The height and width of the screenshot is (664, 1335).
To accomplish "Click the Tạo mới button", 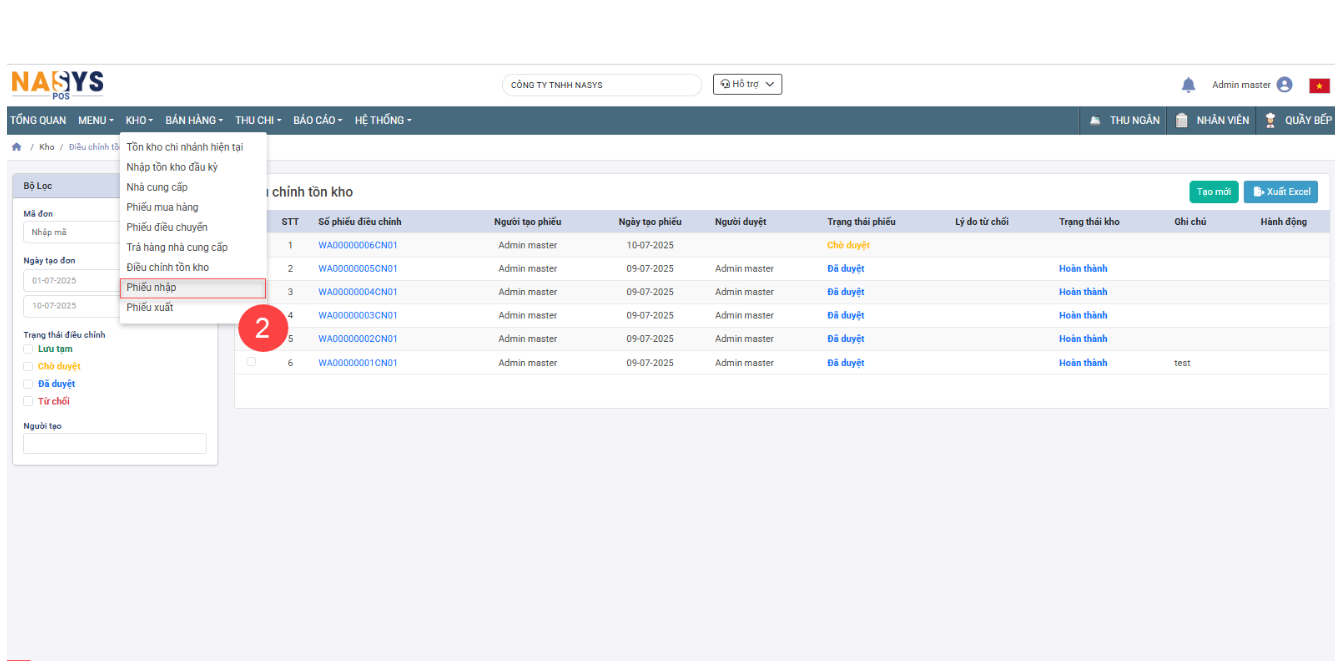I will coord(1213,192).
